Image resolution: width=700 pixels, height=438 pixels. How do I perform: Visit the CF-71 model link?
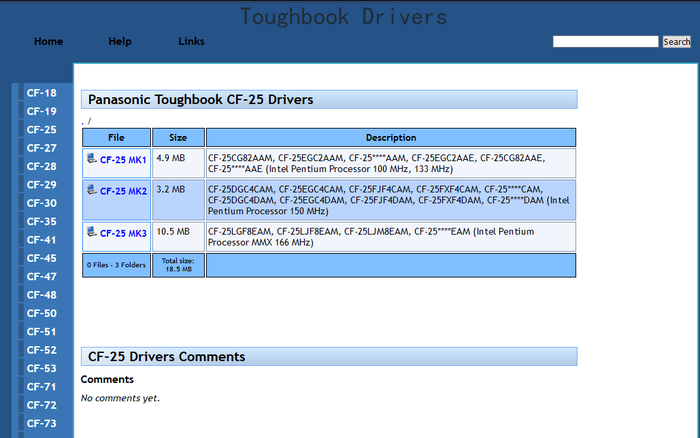click(42, 387)
